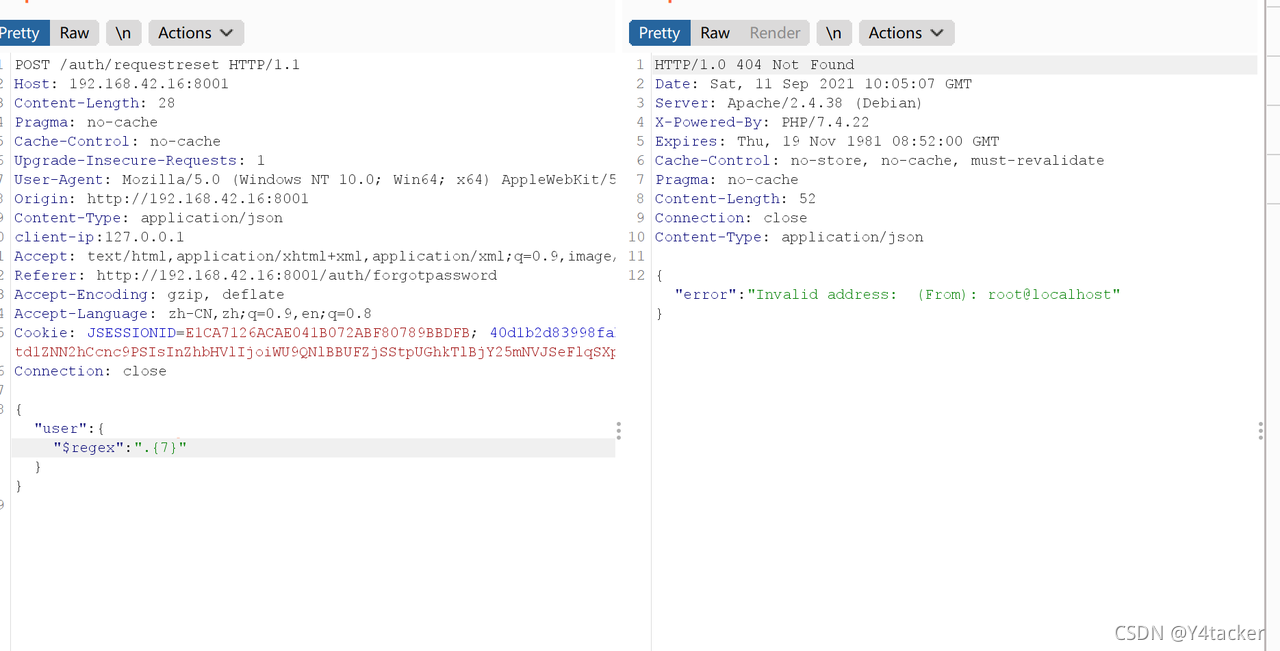Switch request pane to Pretty view
This screenshot has height=651, width=1280.
22,33
